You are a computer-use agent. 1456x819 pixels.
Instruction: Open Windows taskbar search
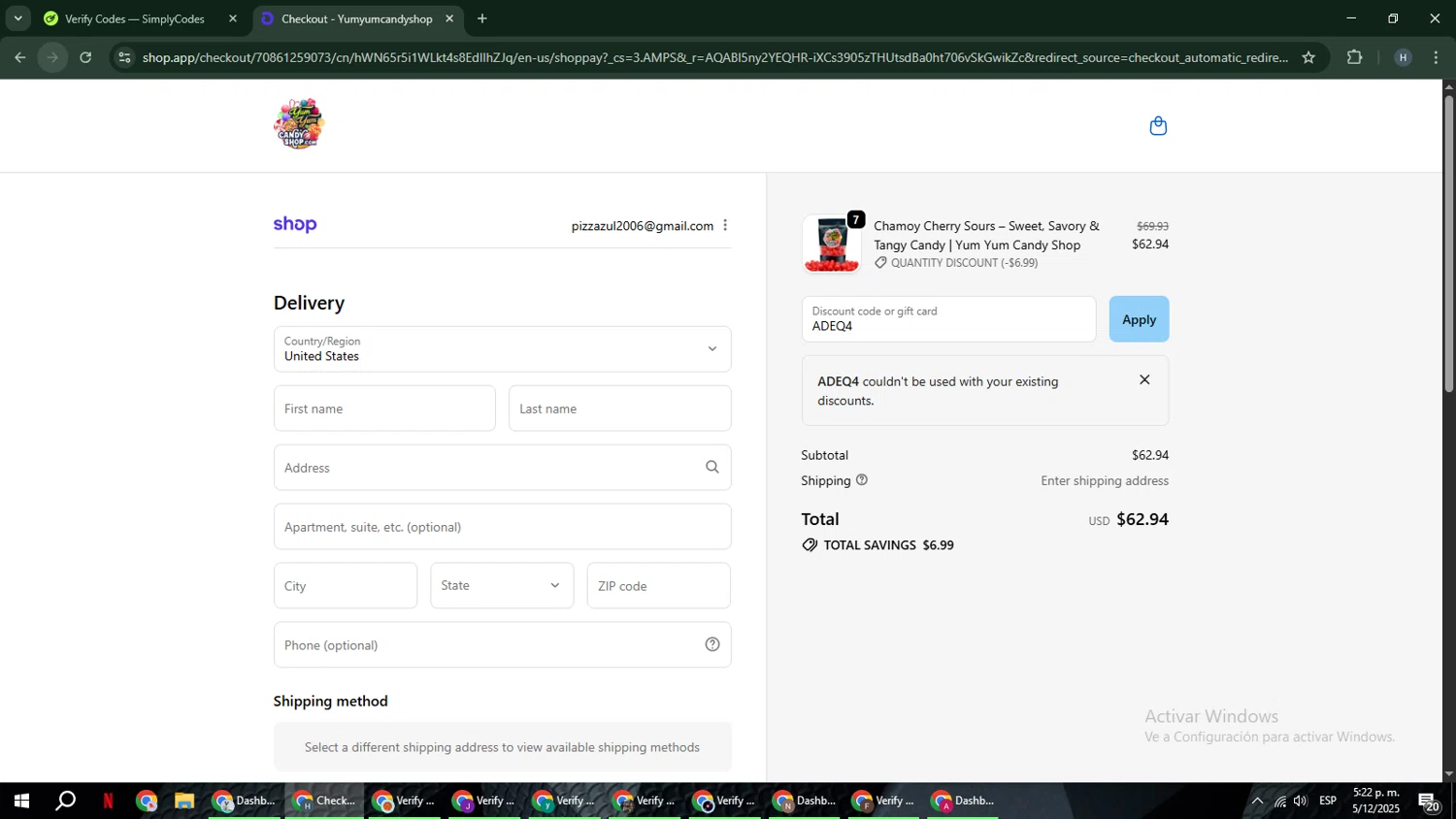tap(65, 801)
